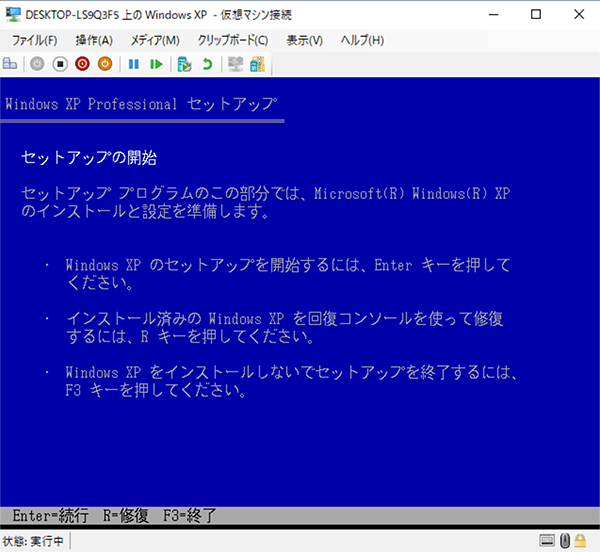Image resolution: width=600 pixels, height=552 pixels.
Task: Open the ファイル(F) menu
Action: coord(34,40)
